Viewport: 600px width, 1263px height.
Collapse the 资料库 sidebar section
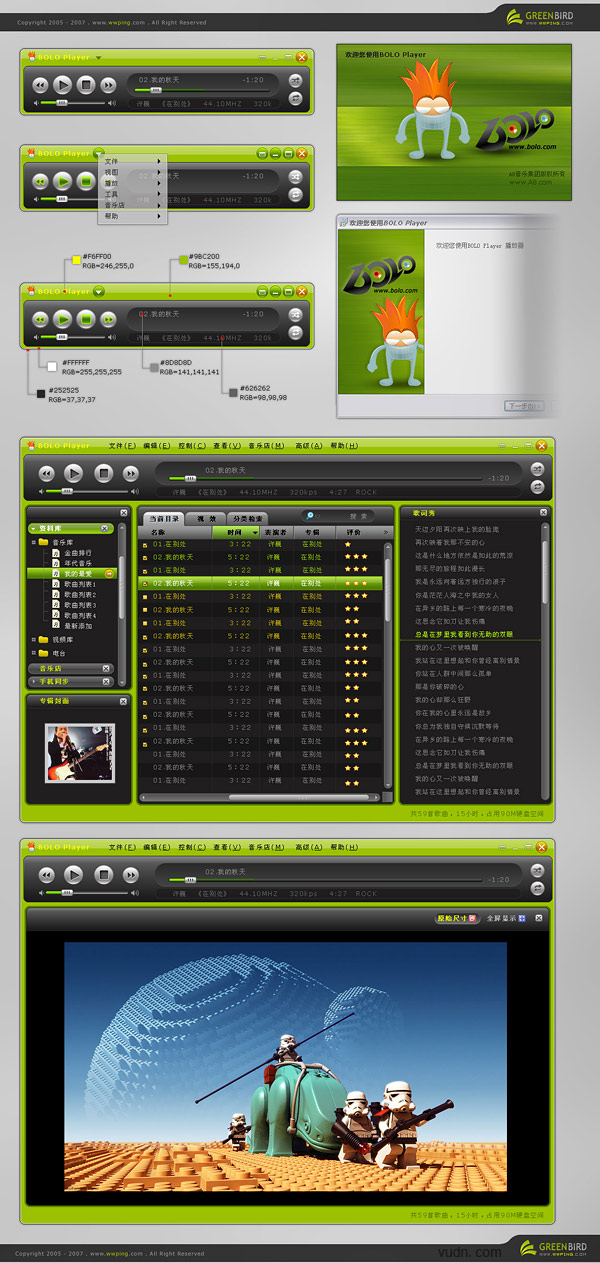point(33,528)
